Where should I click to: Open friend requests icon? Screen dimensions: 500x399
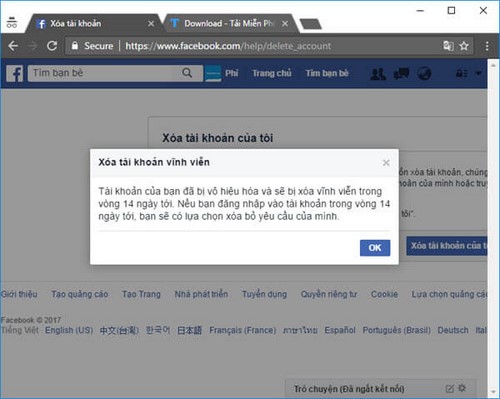pyautogui.click(x=378, y=73)
